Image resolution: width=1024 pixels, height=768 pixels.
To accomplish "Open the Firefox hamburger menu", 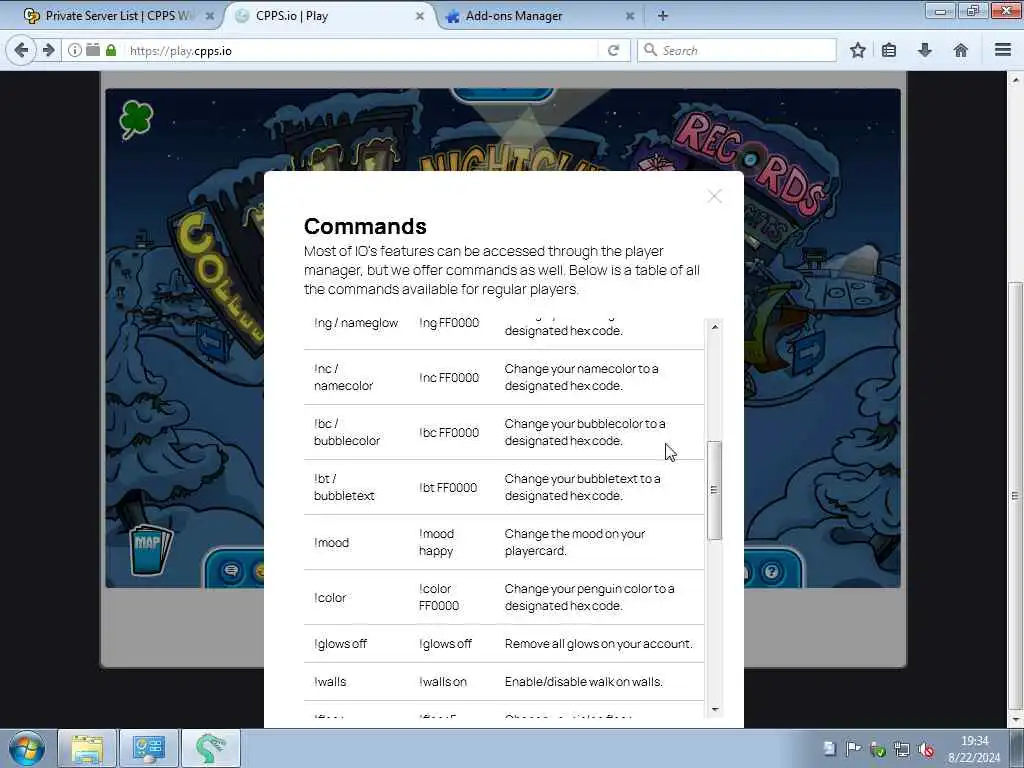I will (1003, 50).
